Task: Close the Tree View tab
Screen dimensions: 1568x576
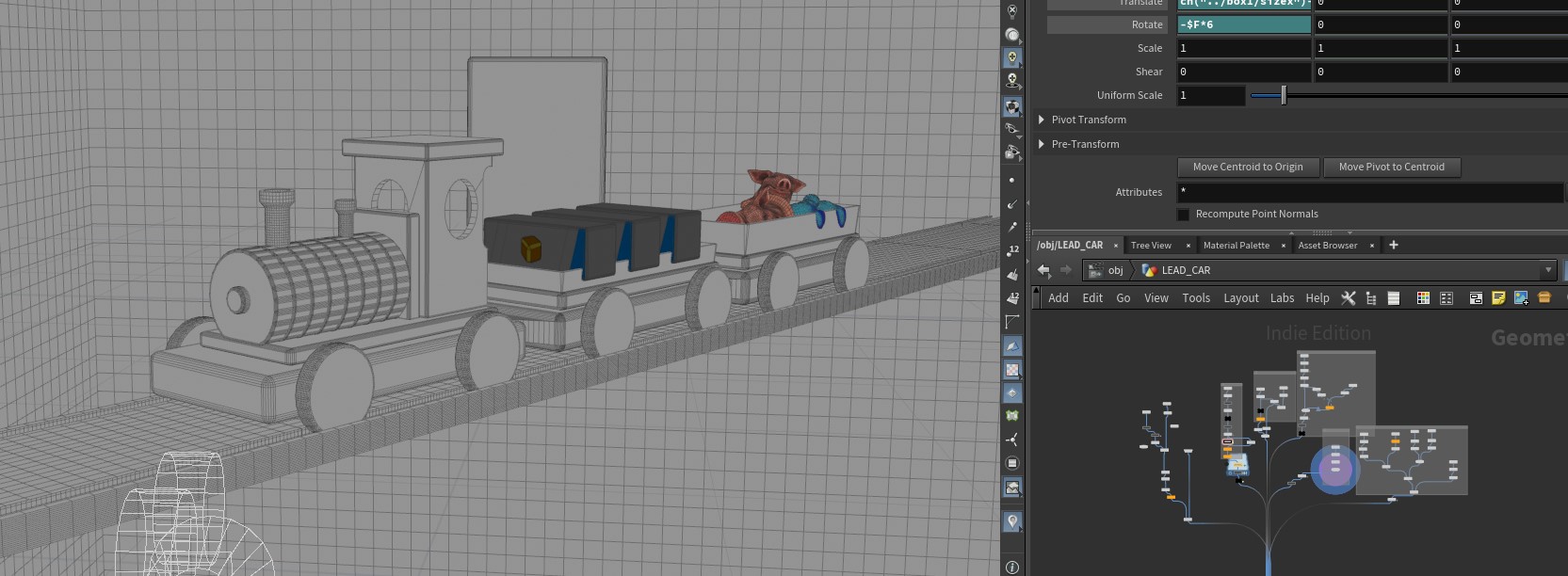Action: pyautogui.click(x=1188, y=246)
